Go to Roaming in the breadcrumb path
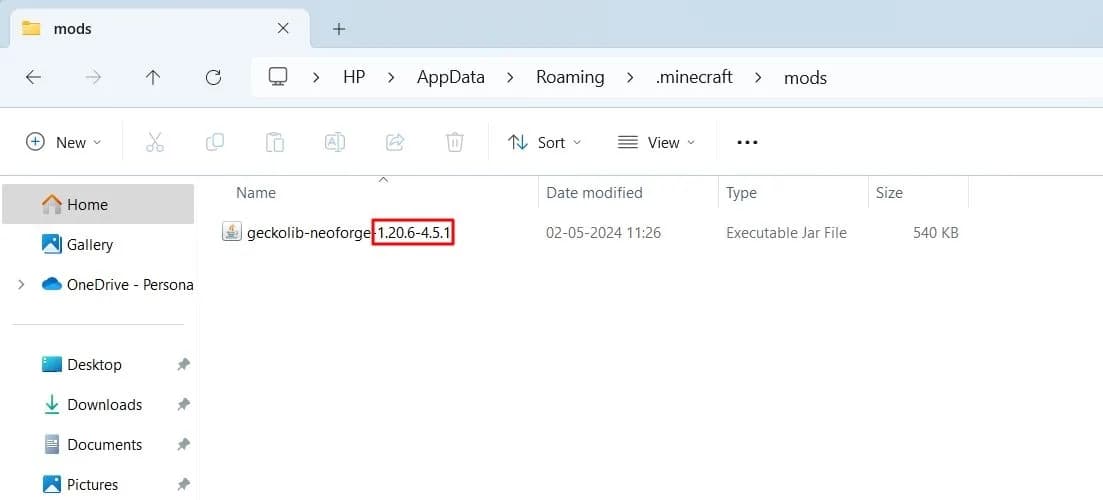 coord(570,77)
